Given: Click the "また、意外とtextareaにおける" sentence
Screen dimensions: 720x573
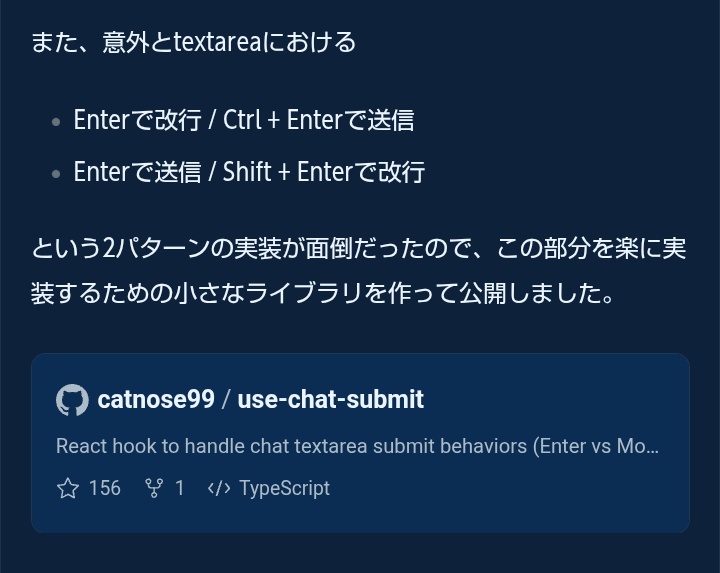Looking at the screenshot, I should coord(193,42).
